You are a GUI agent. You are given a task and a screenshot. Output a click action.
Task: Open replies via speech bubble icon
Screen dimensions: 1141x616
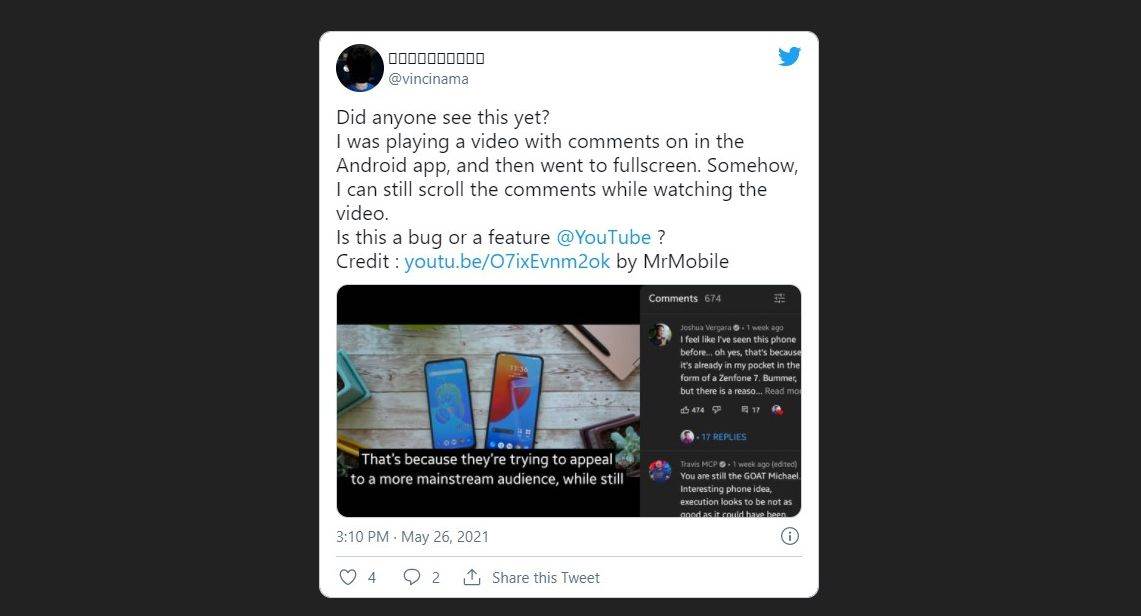(412, 577)
